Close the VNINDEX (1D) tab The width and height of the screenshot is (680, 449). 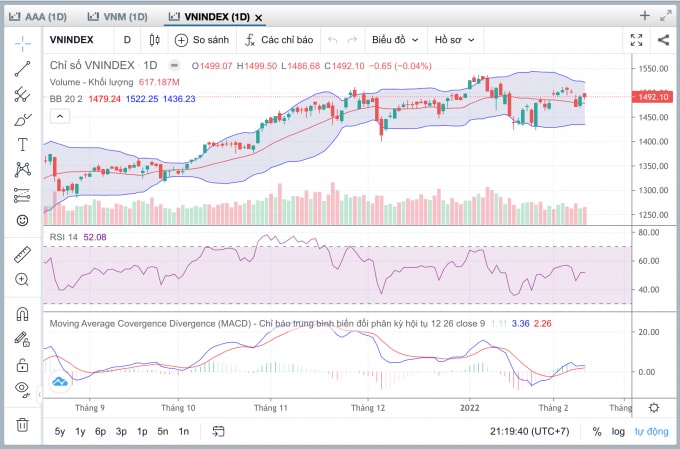(258, 18)
